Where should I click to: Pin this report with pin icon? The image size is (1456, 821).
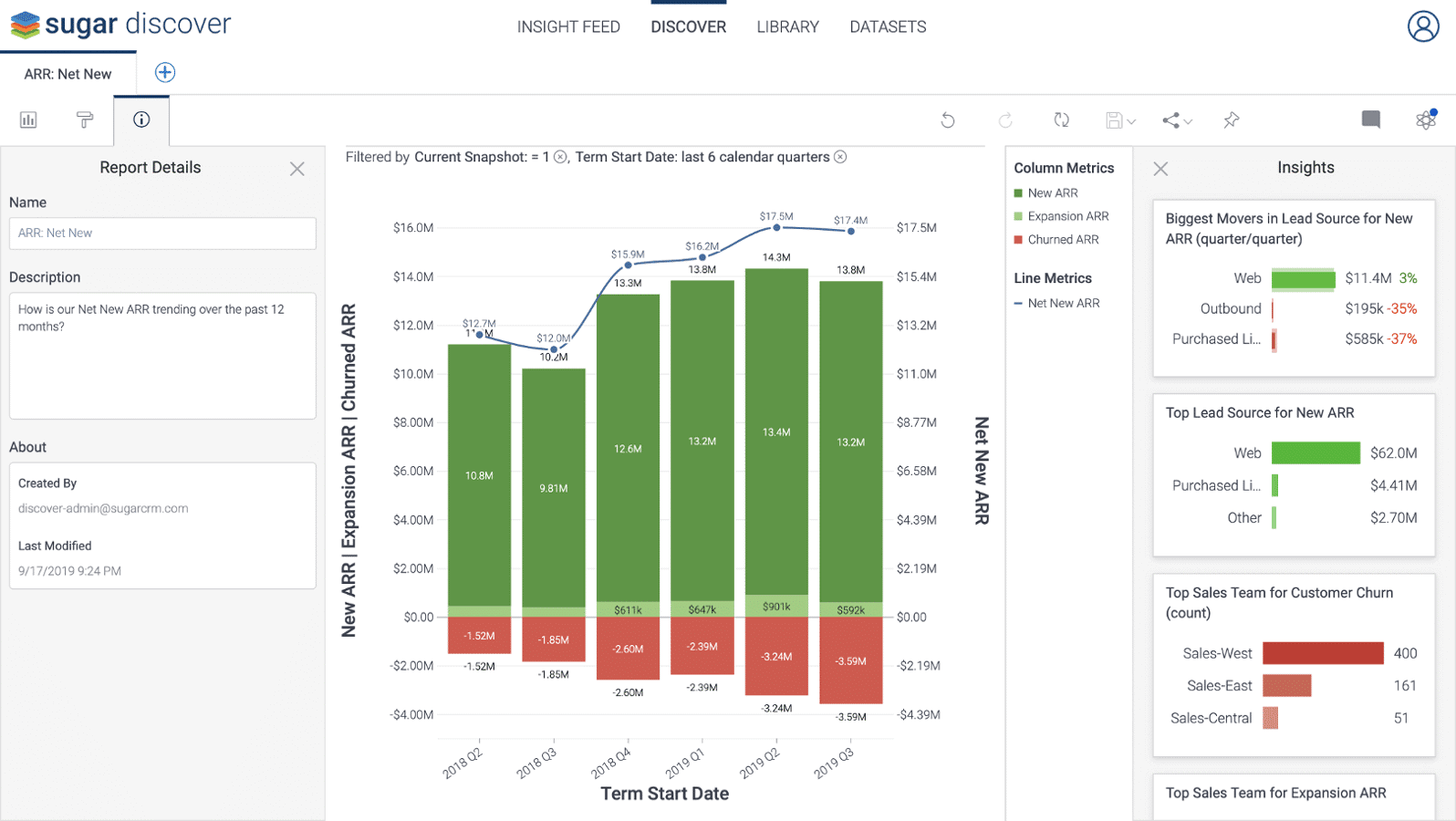(x=1232, y=120)
